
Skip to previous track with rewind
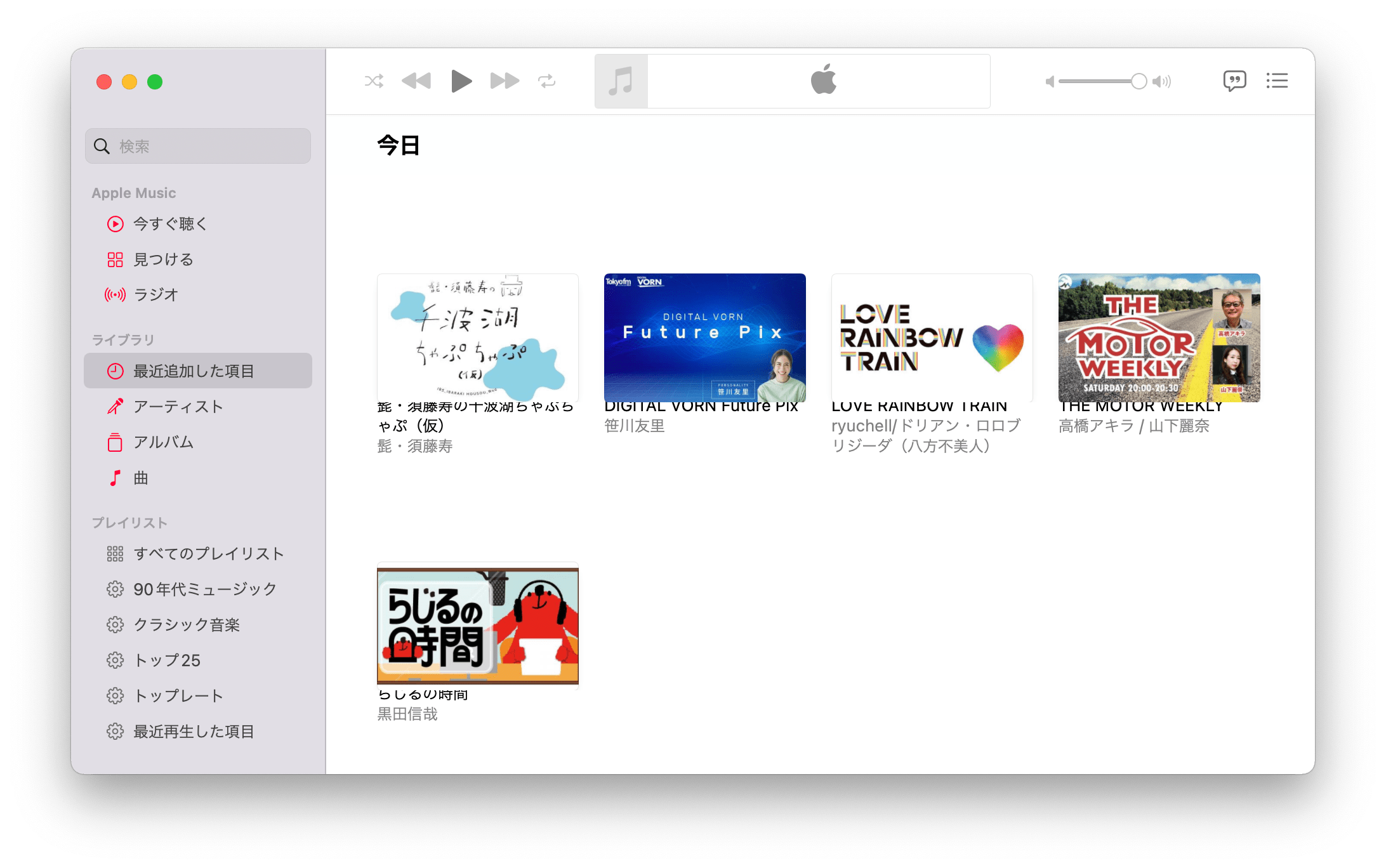click(416, 81)
